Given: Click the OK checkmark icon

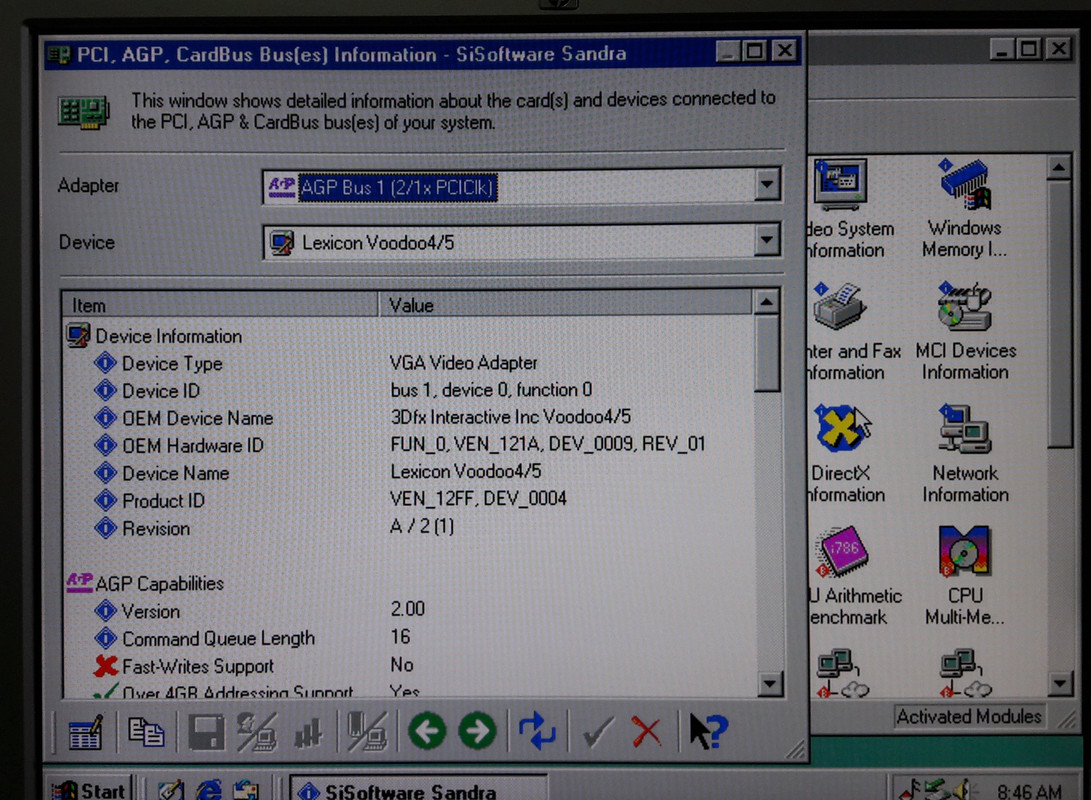Looking at the screenshot, I should (x=598, y=732).
